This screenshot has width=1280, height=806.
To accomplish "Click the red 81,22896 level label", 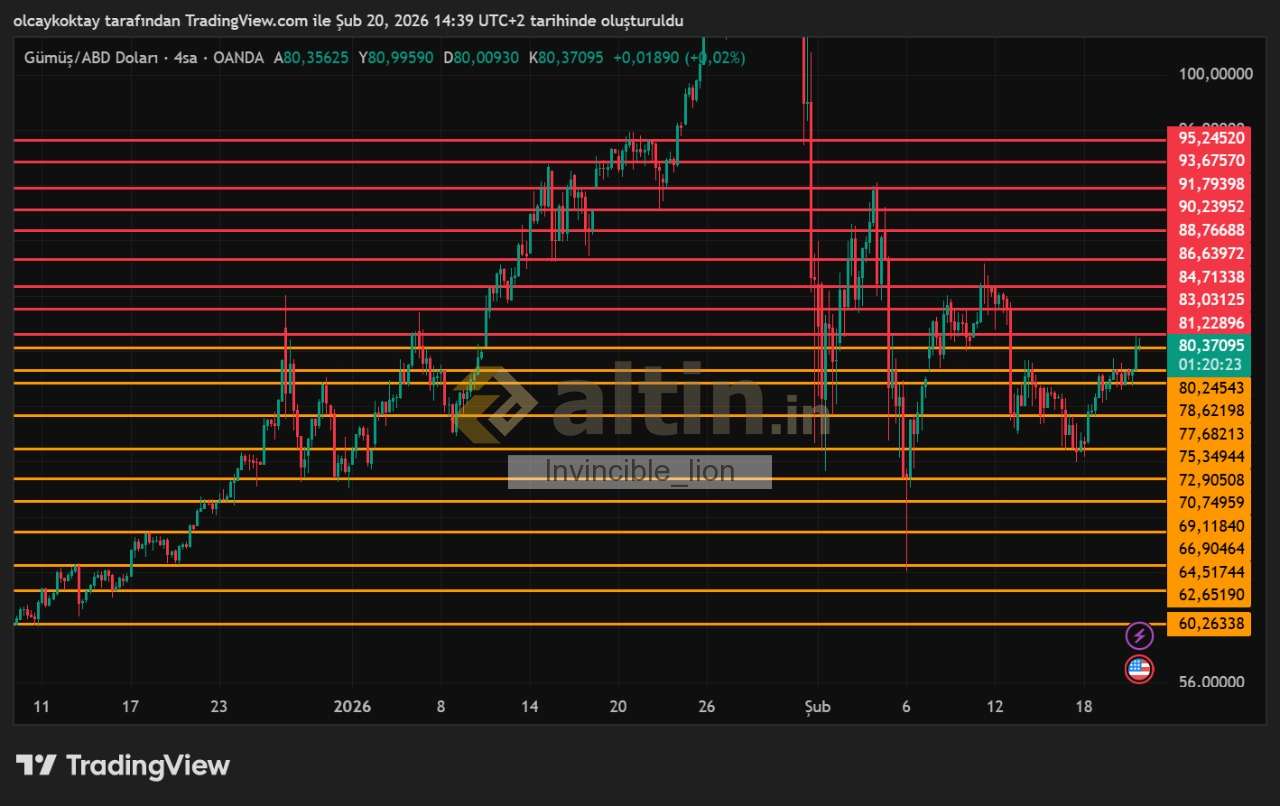I will click(1211, 323).
